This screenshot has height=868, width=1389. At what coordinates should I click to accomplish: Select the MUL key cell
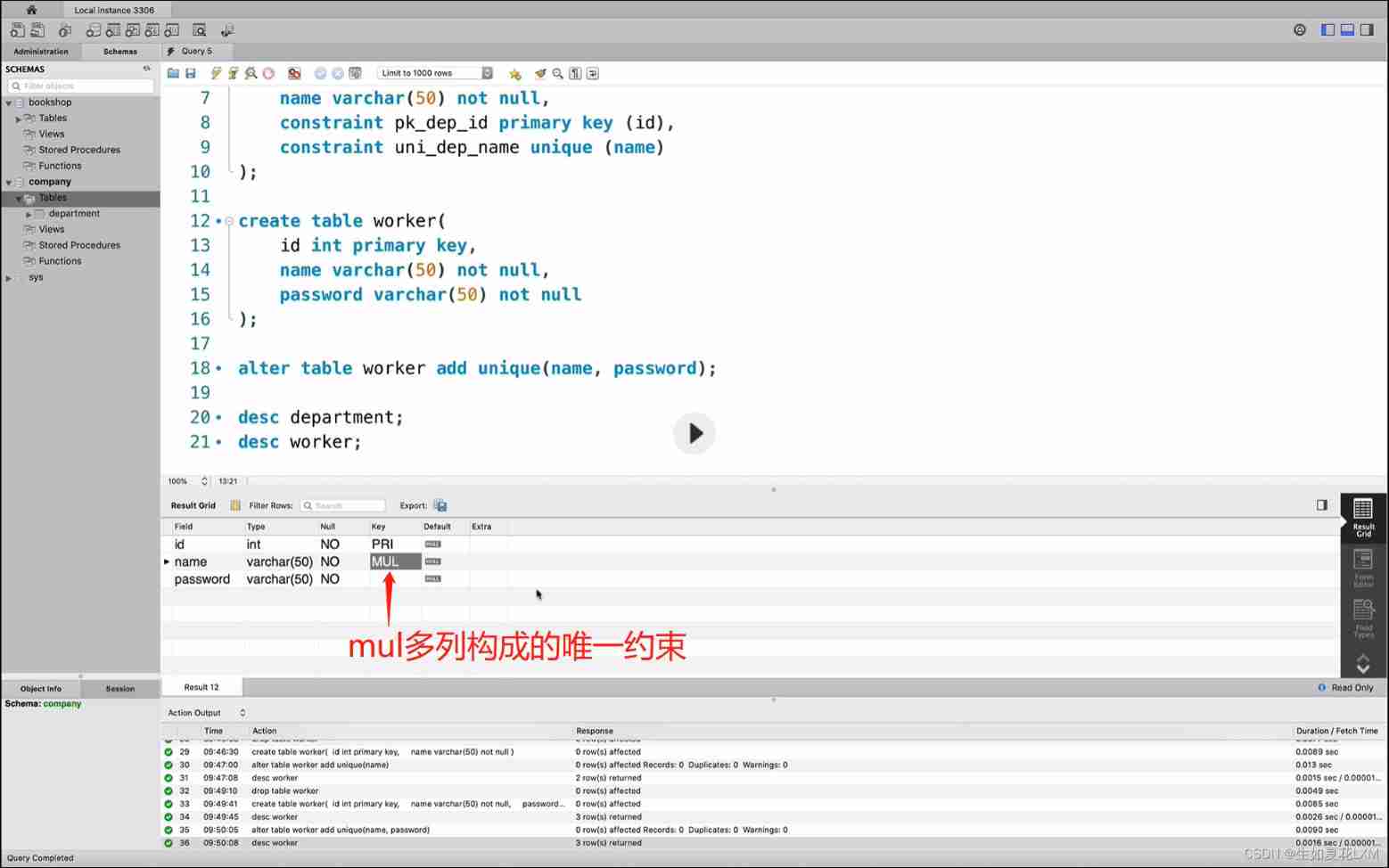(396, 561)
